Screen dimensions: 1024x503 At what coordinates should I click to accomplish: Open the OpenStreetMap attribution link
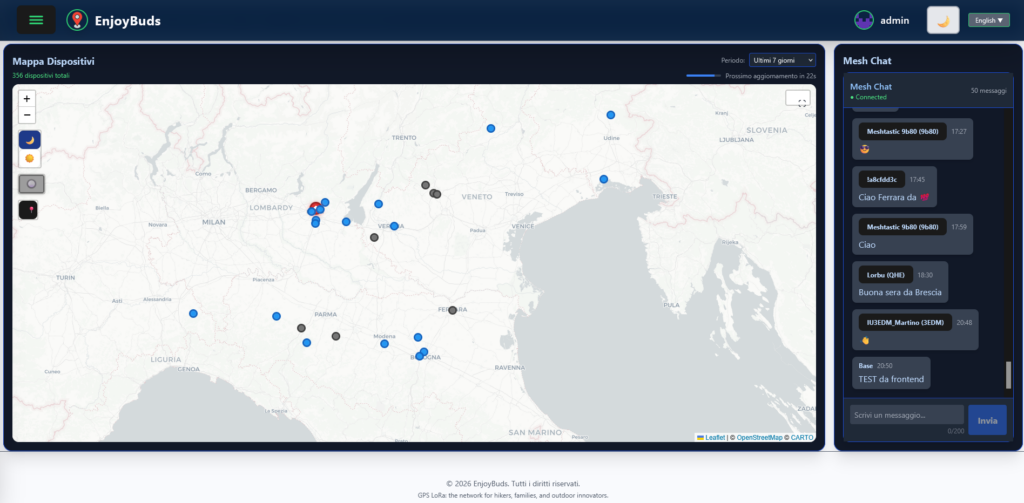[x=759, y=437]
